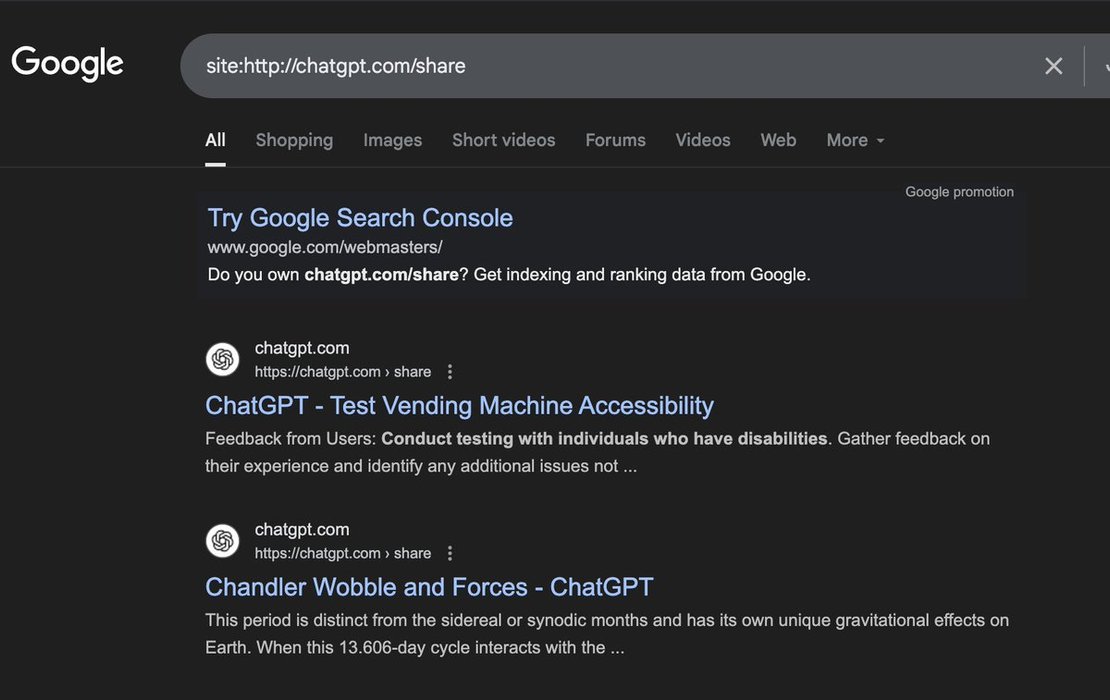Switch to the Shopping tab
The width and height of the screenshot is (1110, 700).
coord(294,140)
